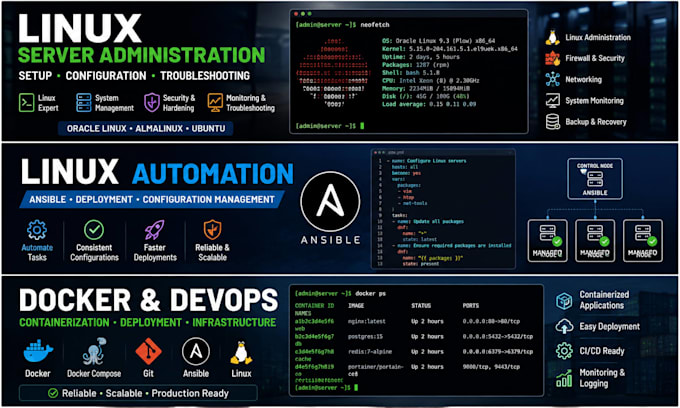Viewport: 680px width, 408px height.
Task: Click the "docker ps" command text
Action: (x=370, y=294)
